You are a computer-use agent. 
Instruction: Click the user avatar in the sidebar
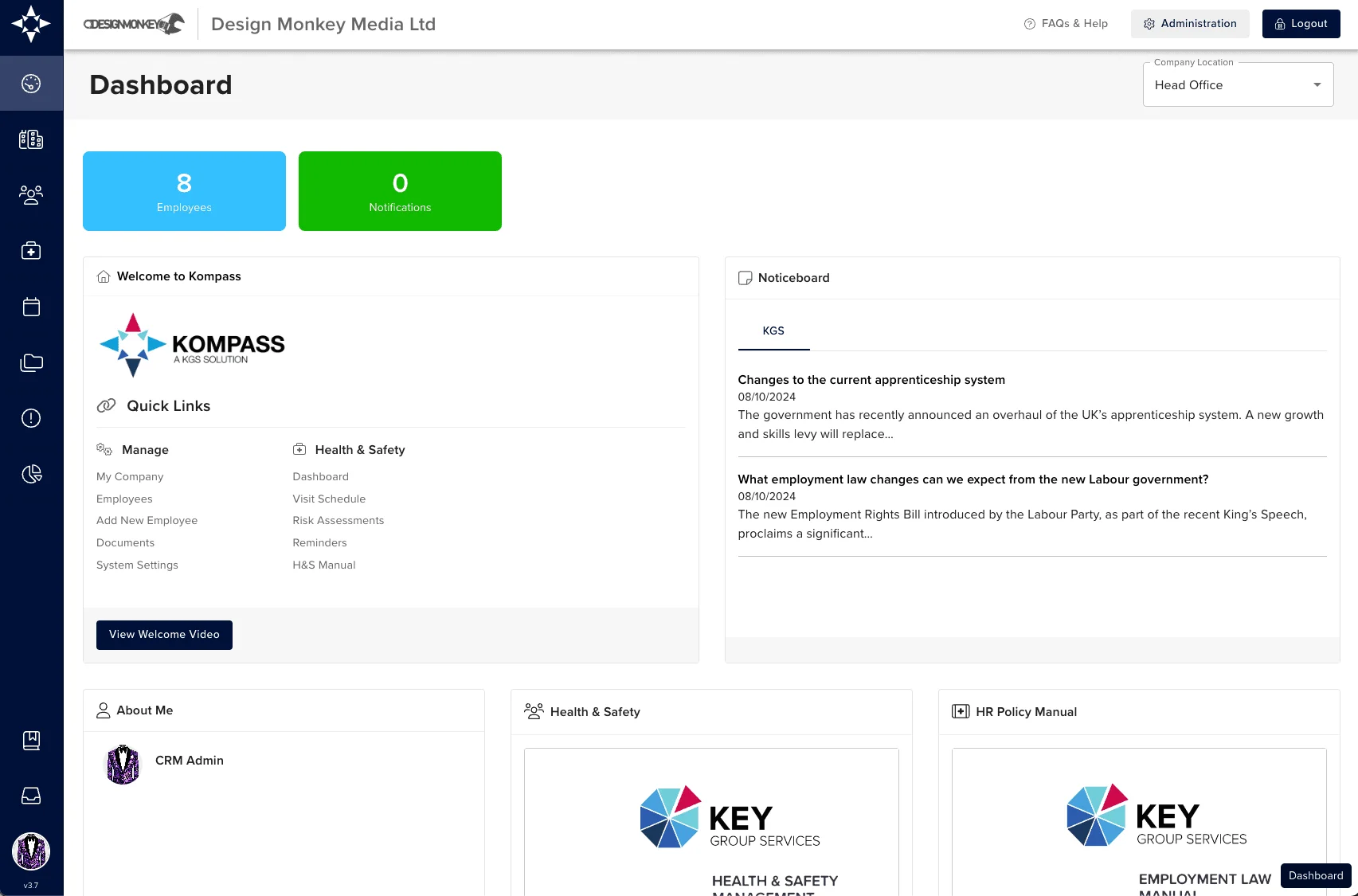pos(31,851)
